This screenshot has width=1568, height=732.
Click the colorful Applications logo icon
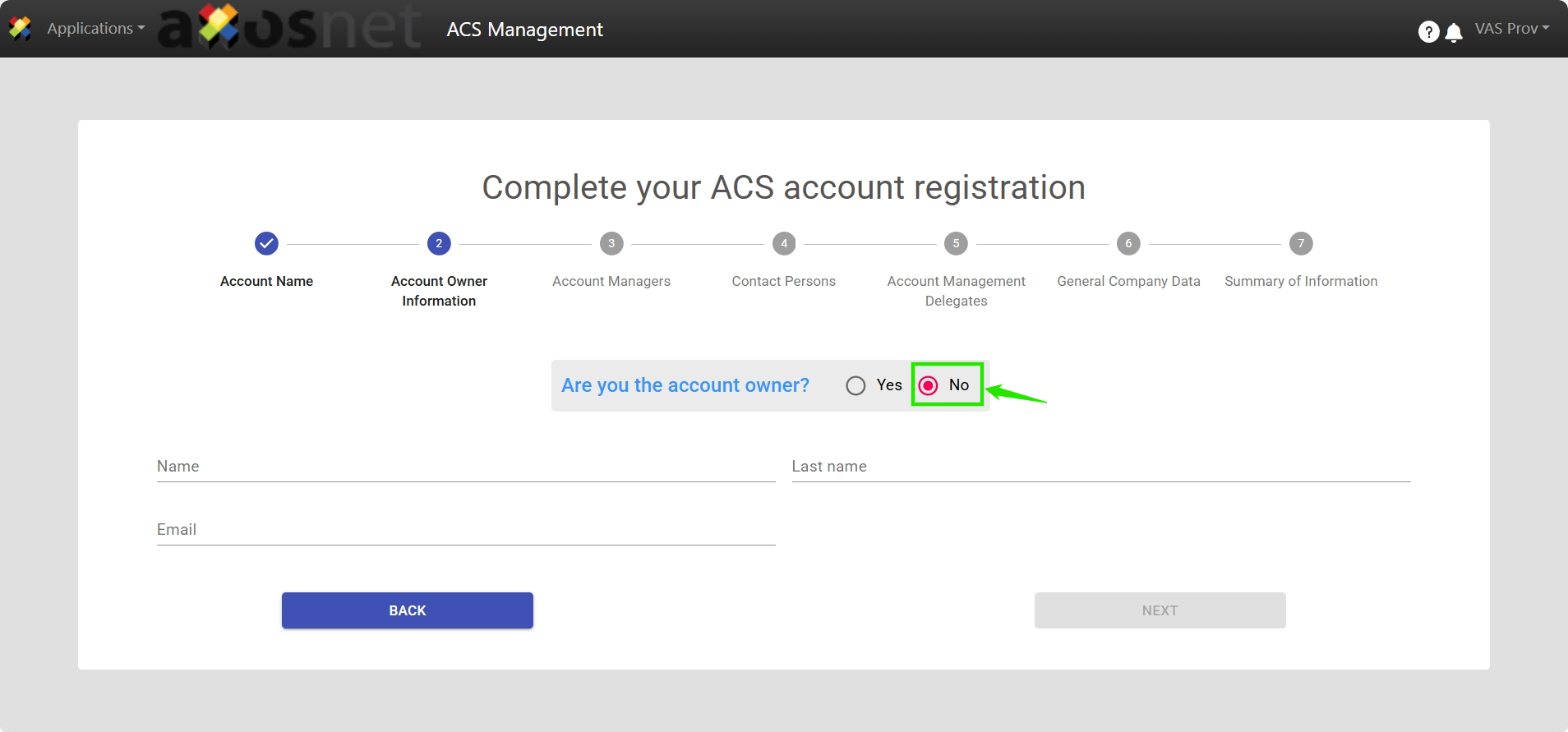tap(20, 29)
